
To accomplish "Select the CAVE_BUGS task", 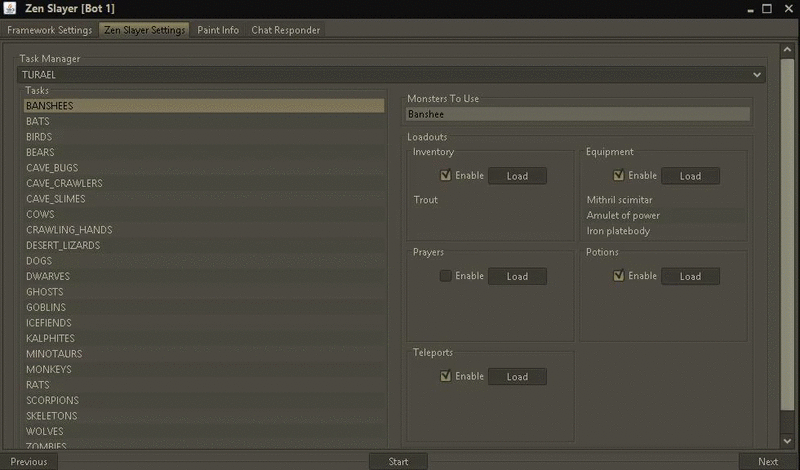I will pyautogui.click(x=204, y=167).
